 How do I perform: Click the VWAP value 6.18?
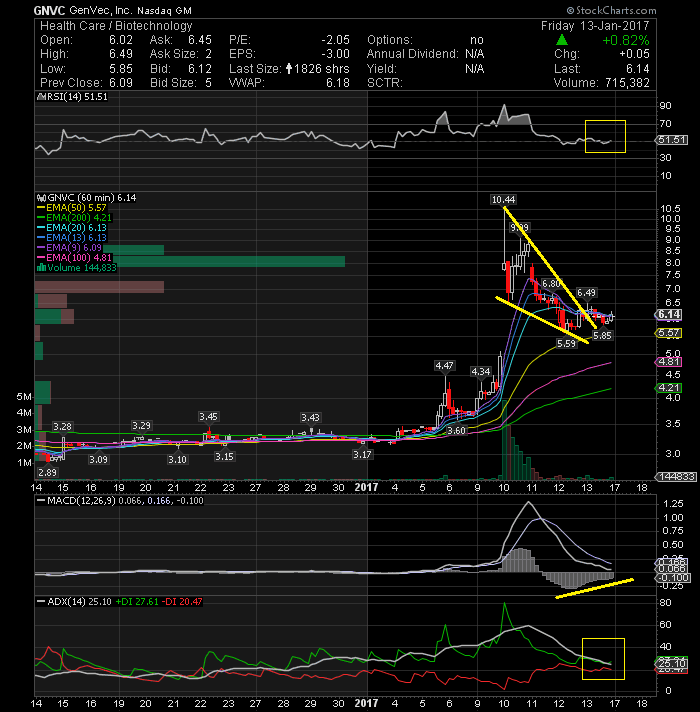338,83
